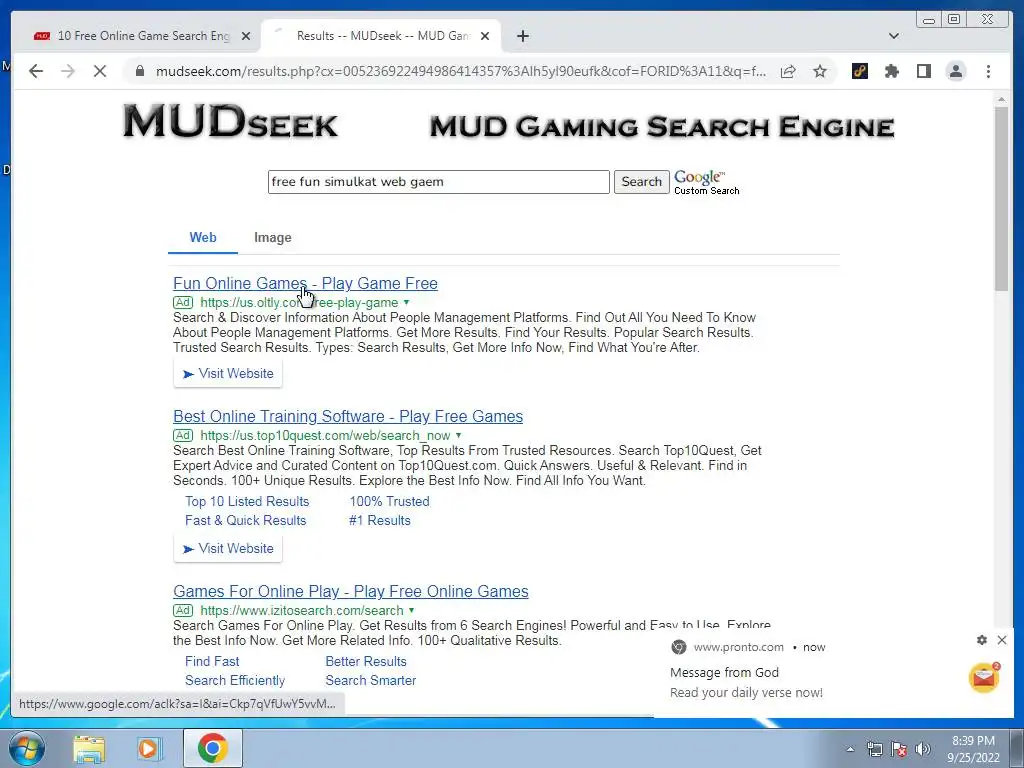The height and width of the screenshot is (768, 1024).
Task: Open 'Games For Online Play' result link
Action: click(x=351, y=591)
